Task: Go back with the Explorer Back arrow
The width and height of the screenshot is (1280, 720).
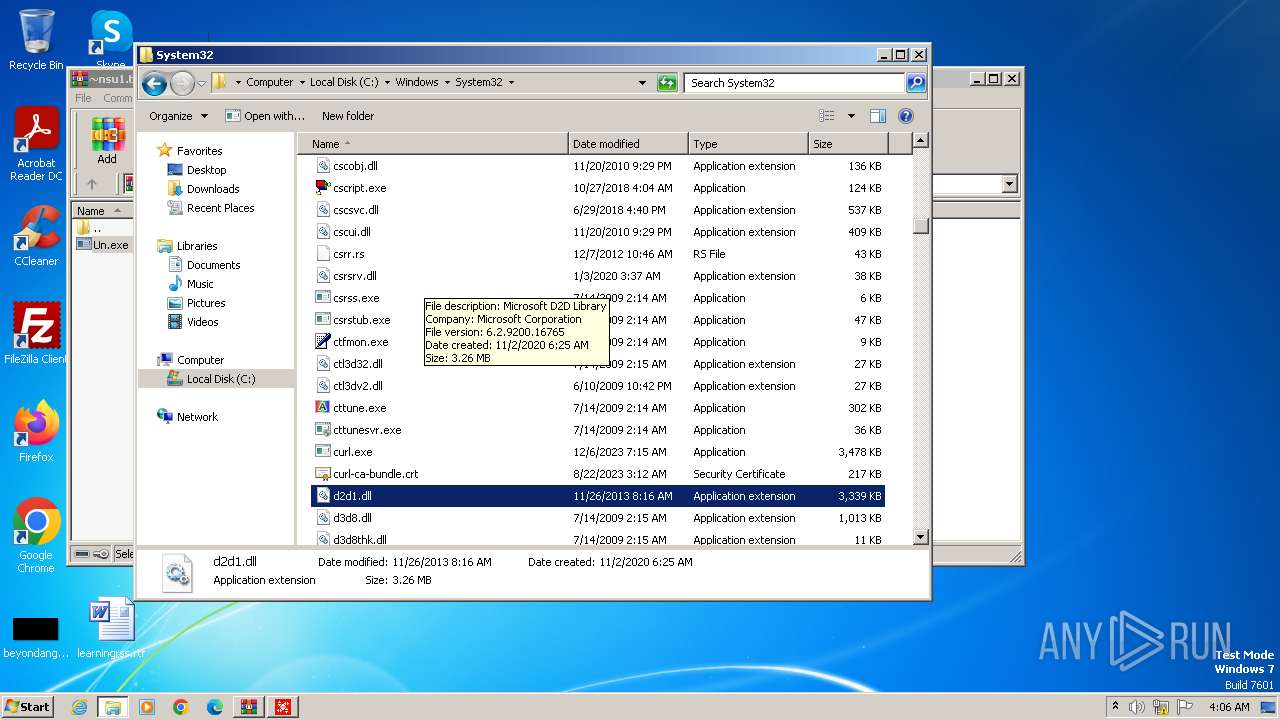Action: (x=154, y=83)
